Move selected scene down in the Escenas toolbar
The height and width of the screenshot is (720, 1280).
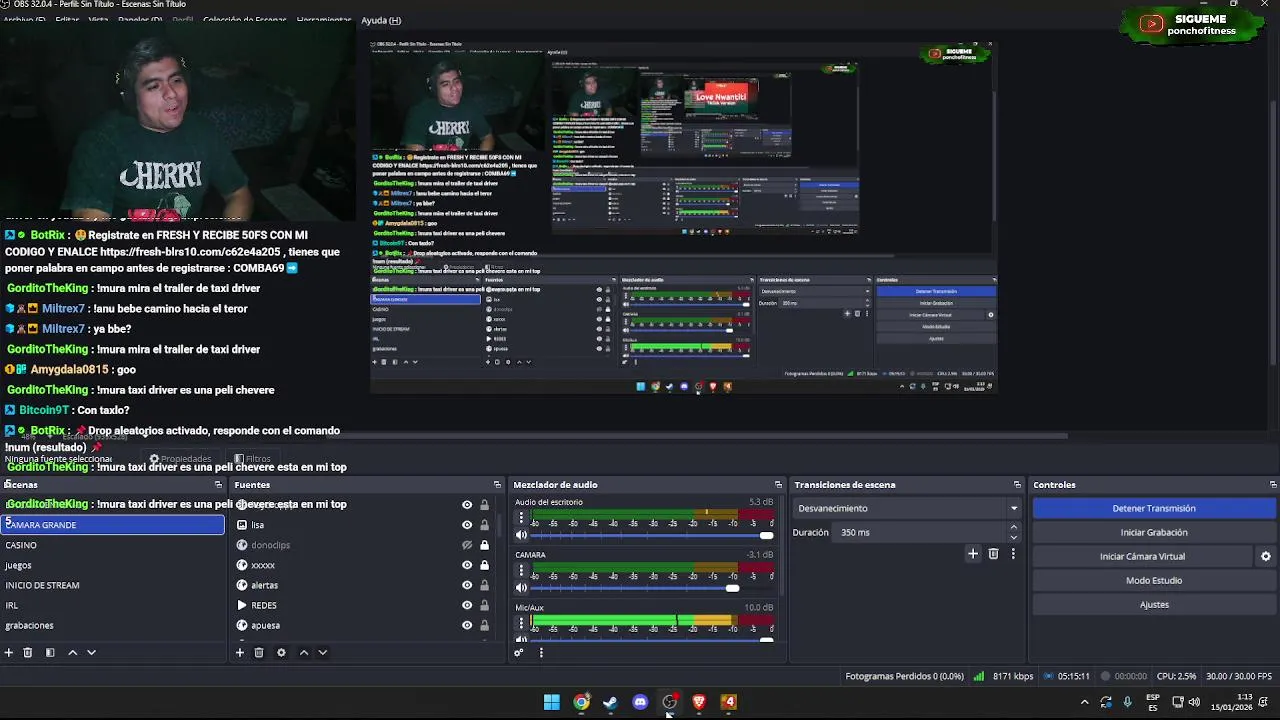point(91,652)
